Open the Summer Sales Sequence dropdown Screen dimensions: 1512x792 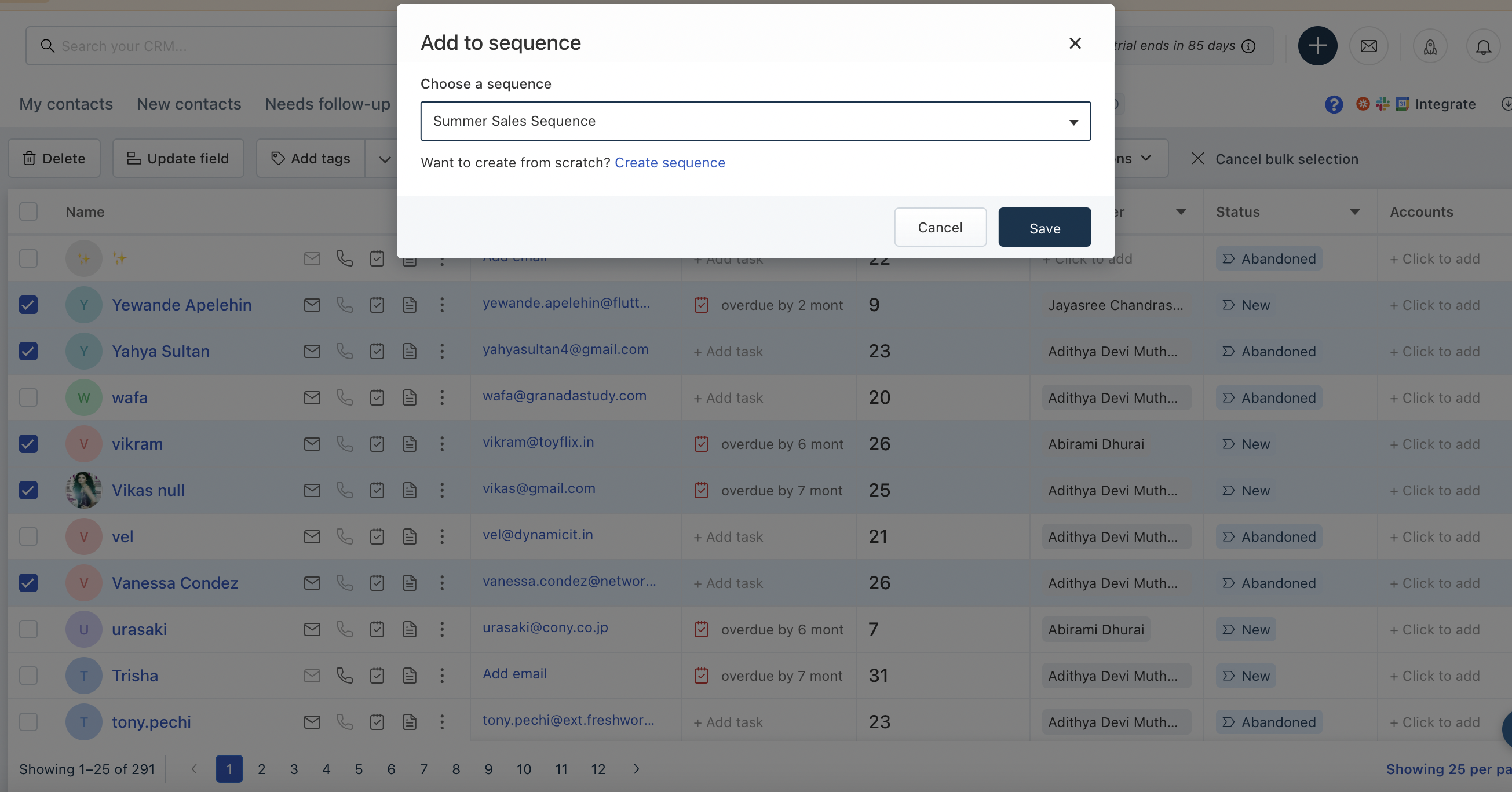point(755,121)
